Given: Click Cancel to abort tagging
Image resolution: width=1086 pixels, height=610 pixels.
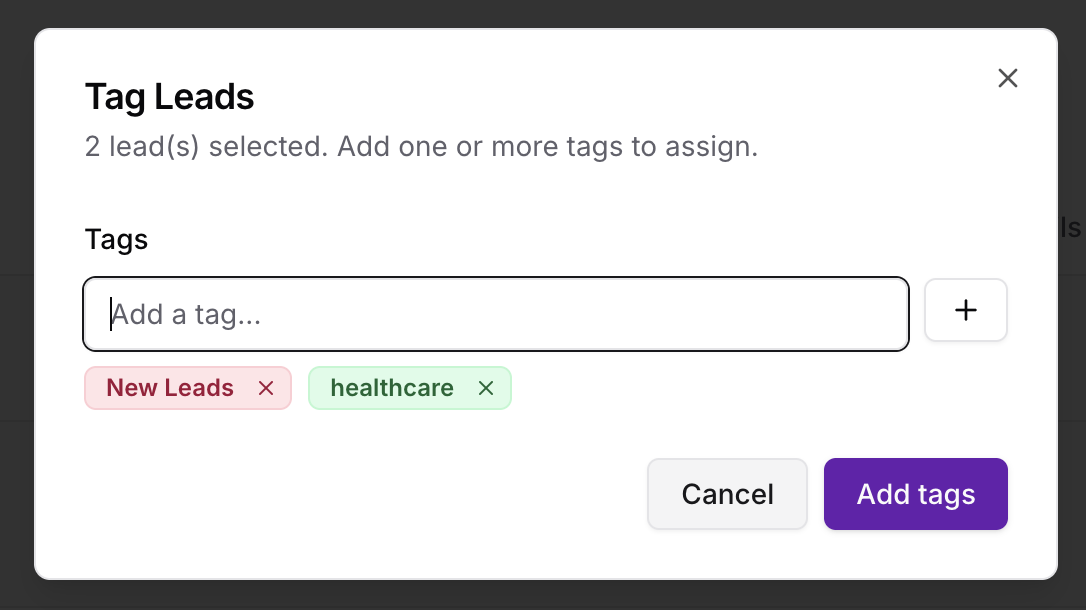Looking at the screenshot, I should tap(727, 493).
